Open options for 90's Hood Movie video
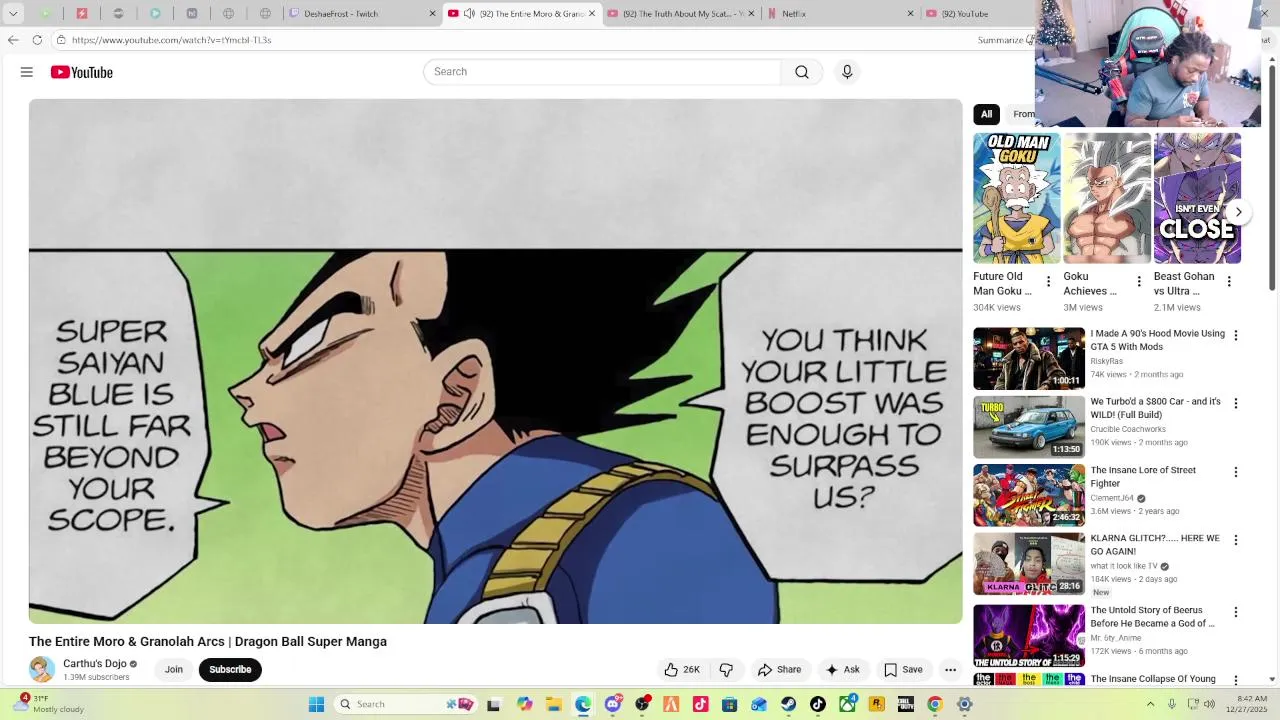Image resolution: width=1280 pixels, height=720 pixels. click(1235, 336)
